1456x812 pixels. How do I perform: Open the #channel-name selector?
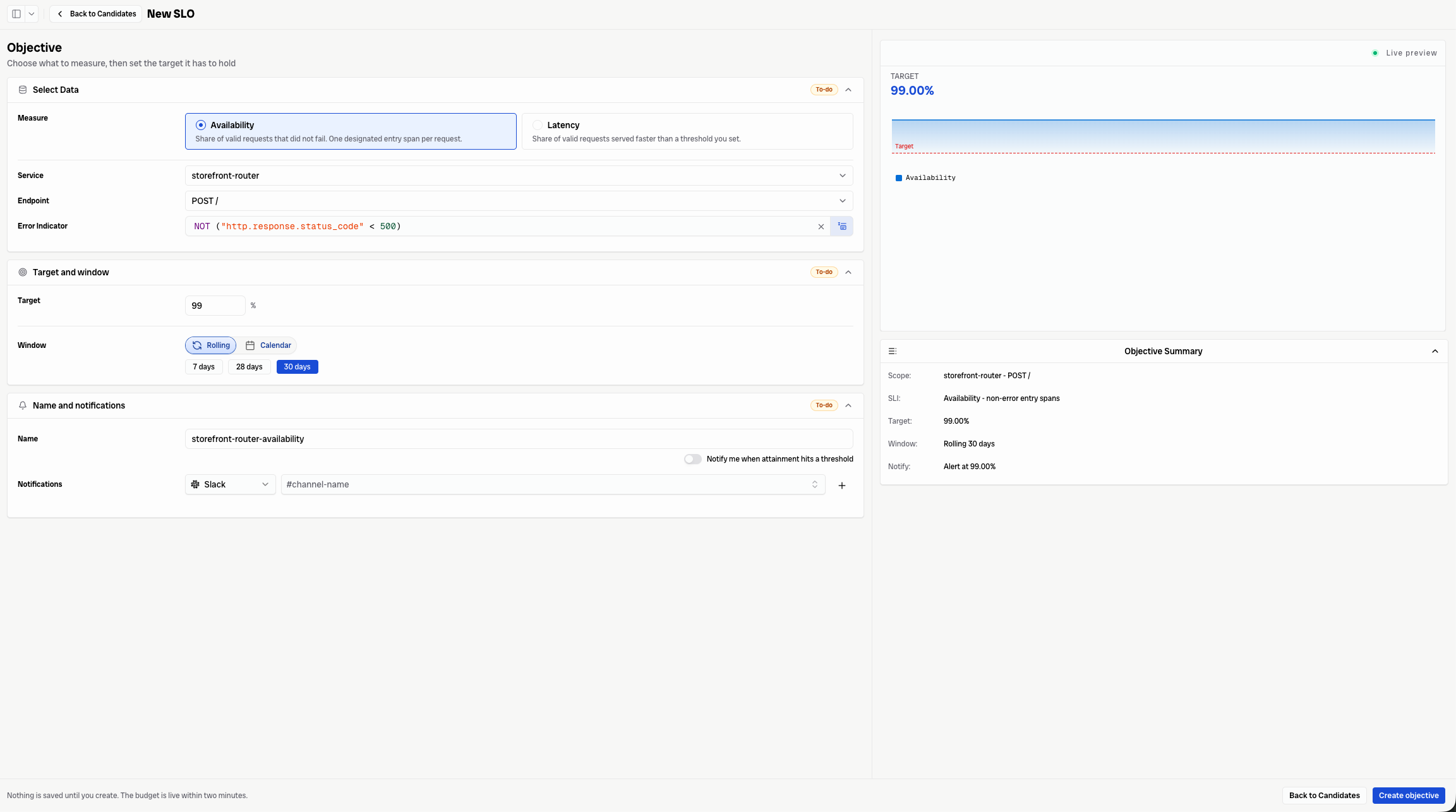pos(553,484)
